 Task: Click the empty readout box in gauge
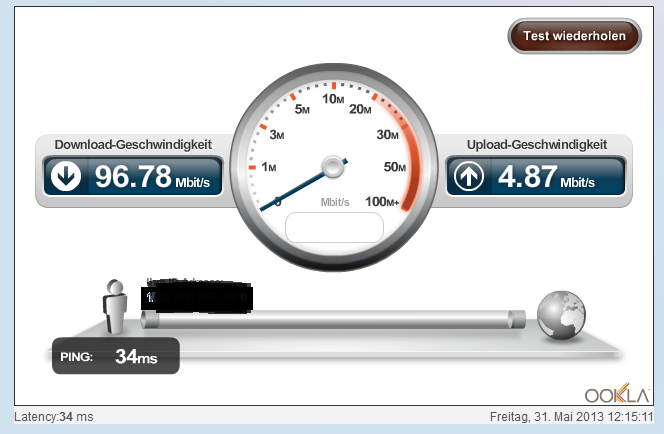[335, 228]
